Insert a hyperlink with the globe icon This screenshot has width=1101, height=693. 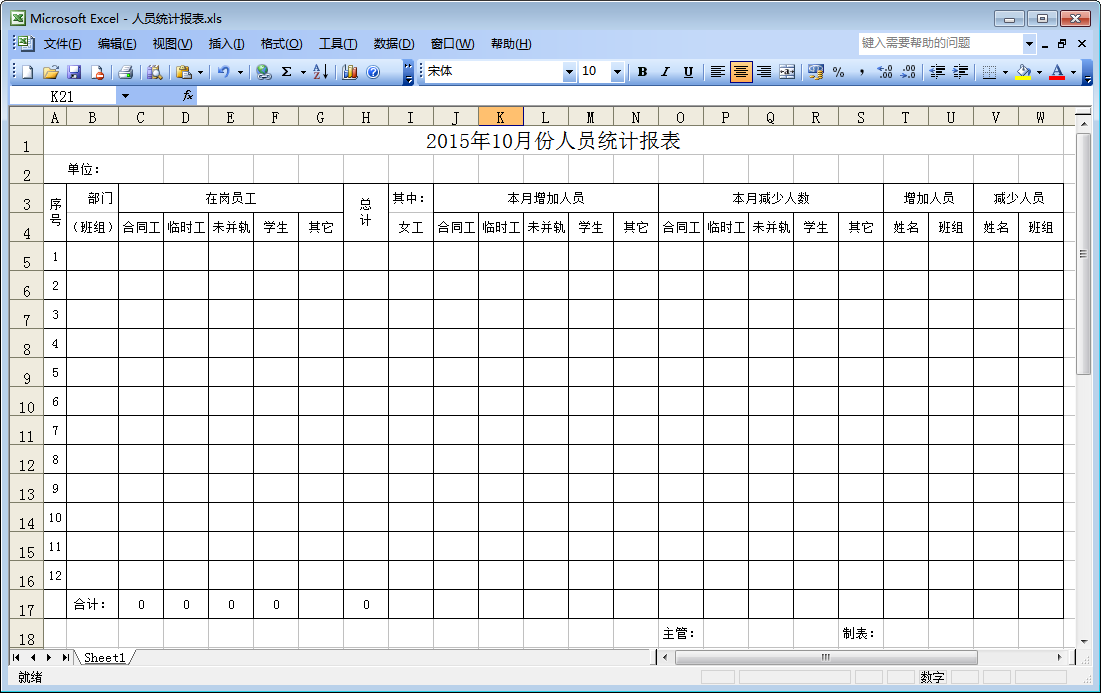pyautogui.click(x=264, y=72)
